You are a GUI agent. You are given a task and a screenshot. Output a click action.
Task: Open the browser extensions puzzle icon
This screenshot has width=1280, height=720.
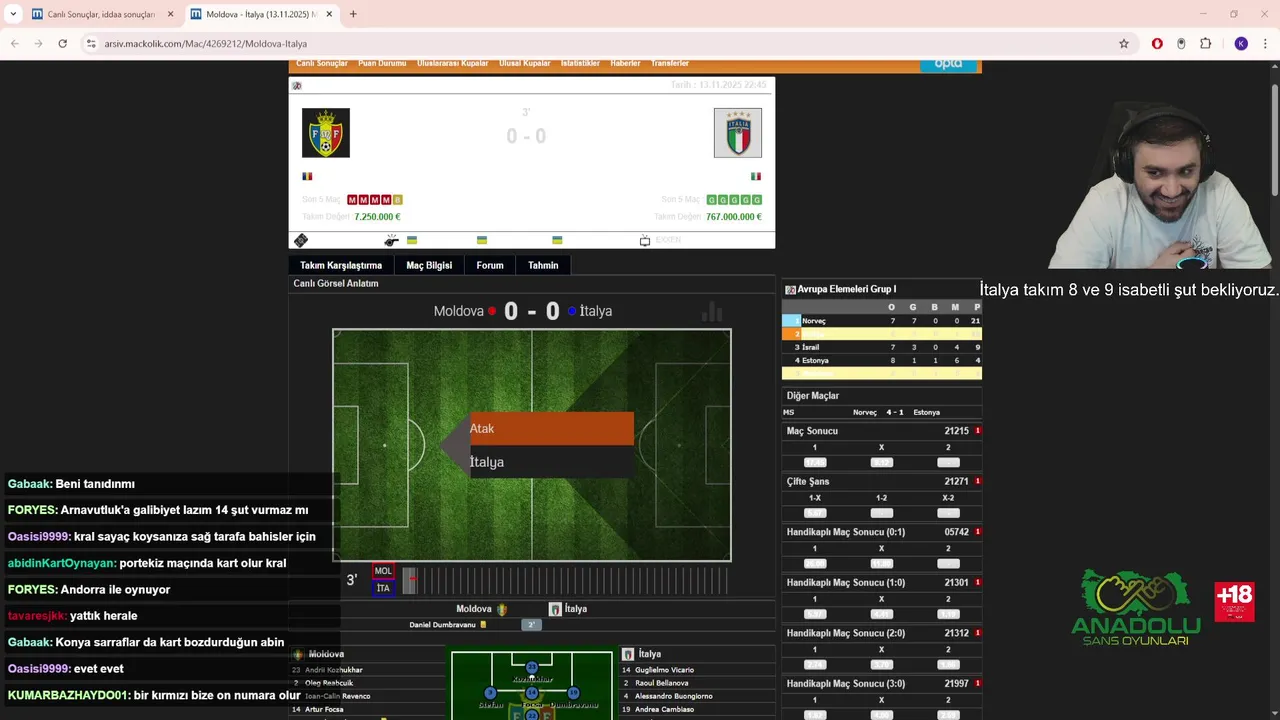[x=1205, y=44]
